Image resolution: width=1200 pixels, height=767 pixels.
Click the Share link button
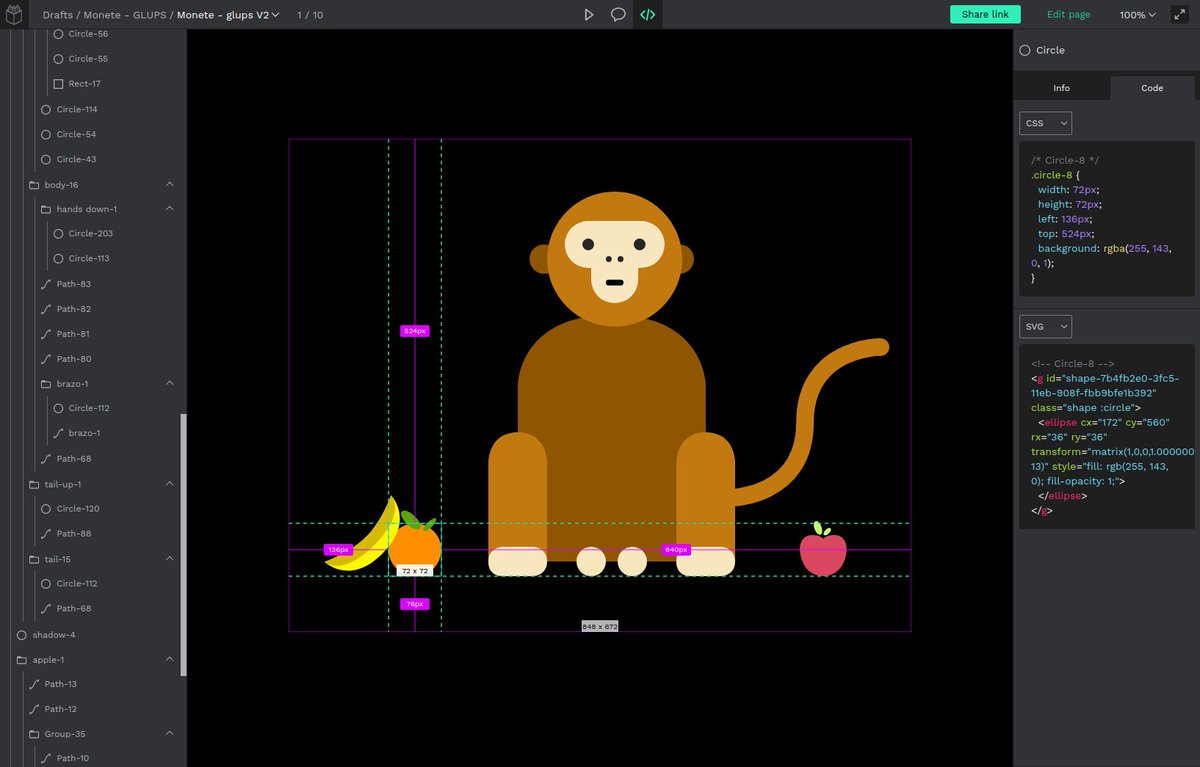pyautogui.click(x=985, y=14)
